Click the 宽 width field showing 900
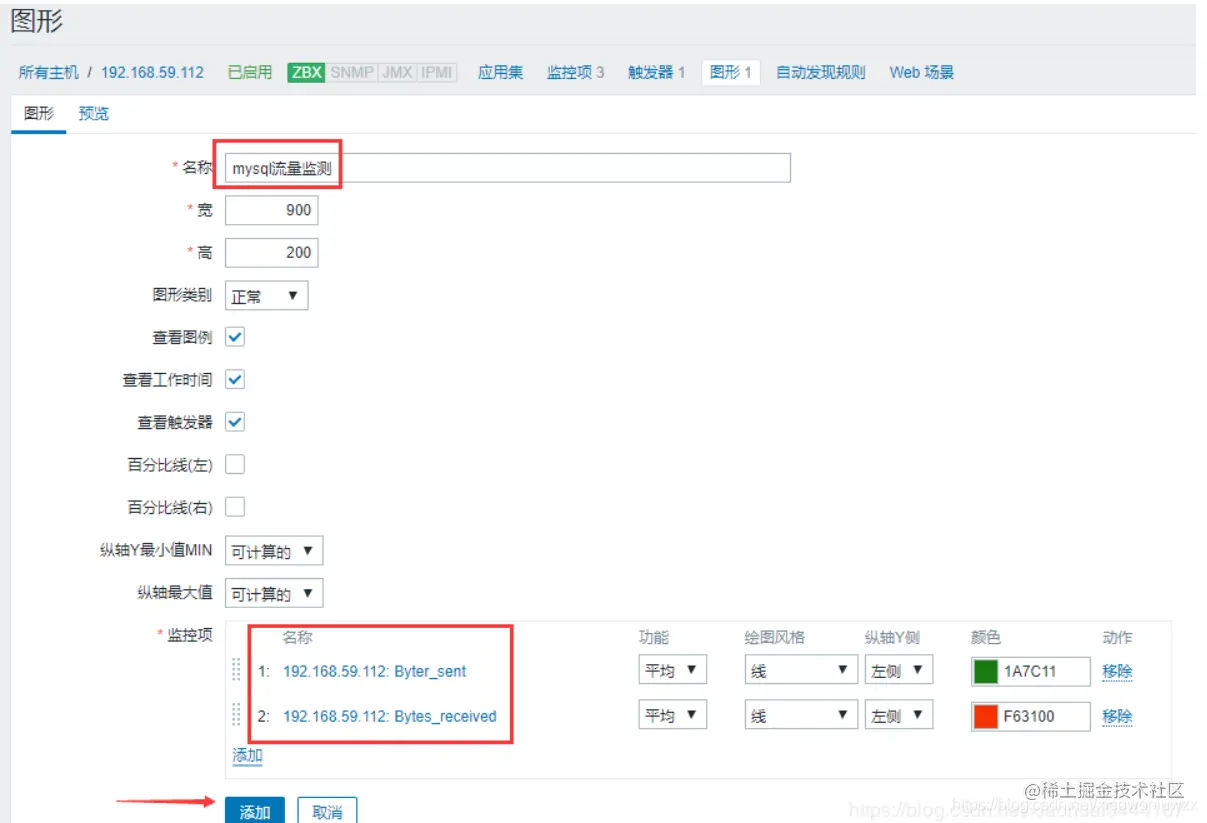1207x823 pixels. (271, 210)
